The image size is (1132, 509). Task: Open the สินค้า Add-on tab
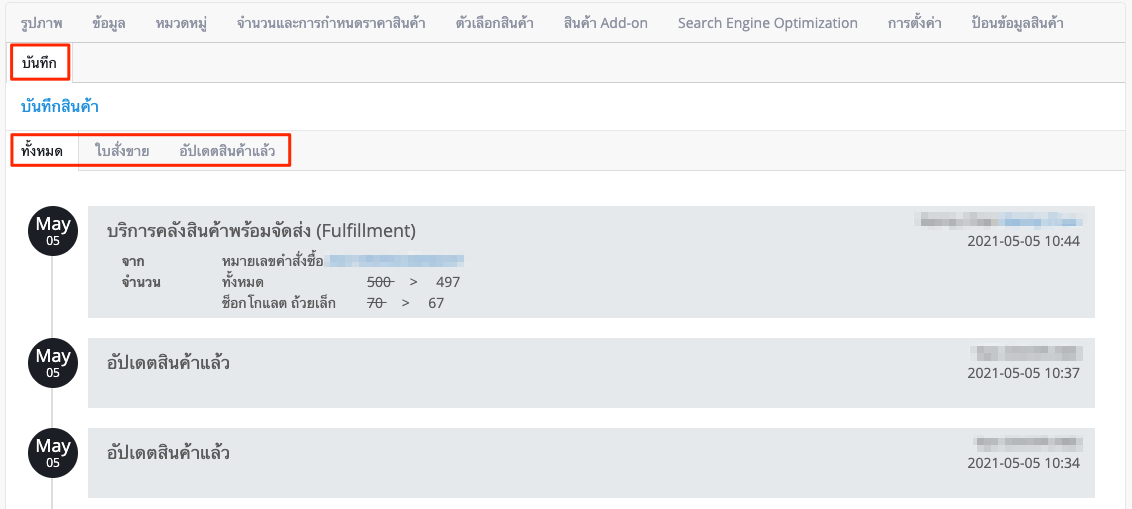[x=606, y=23]
